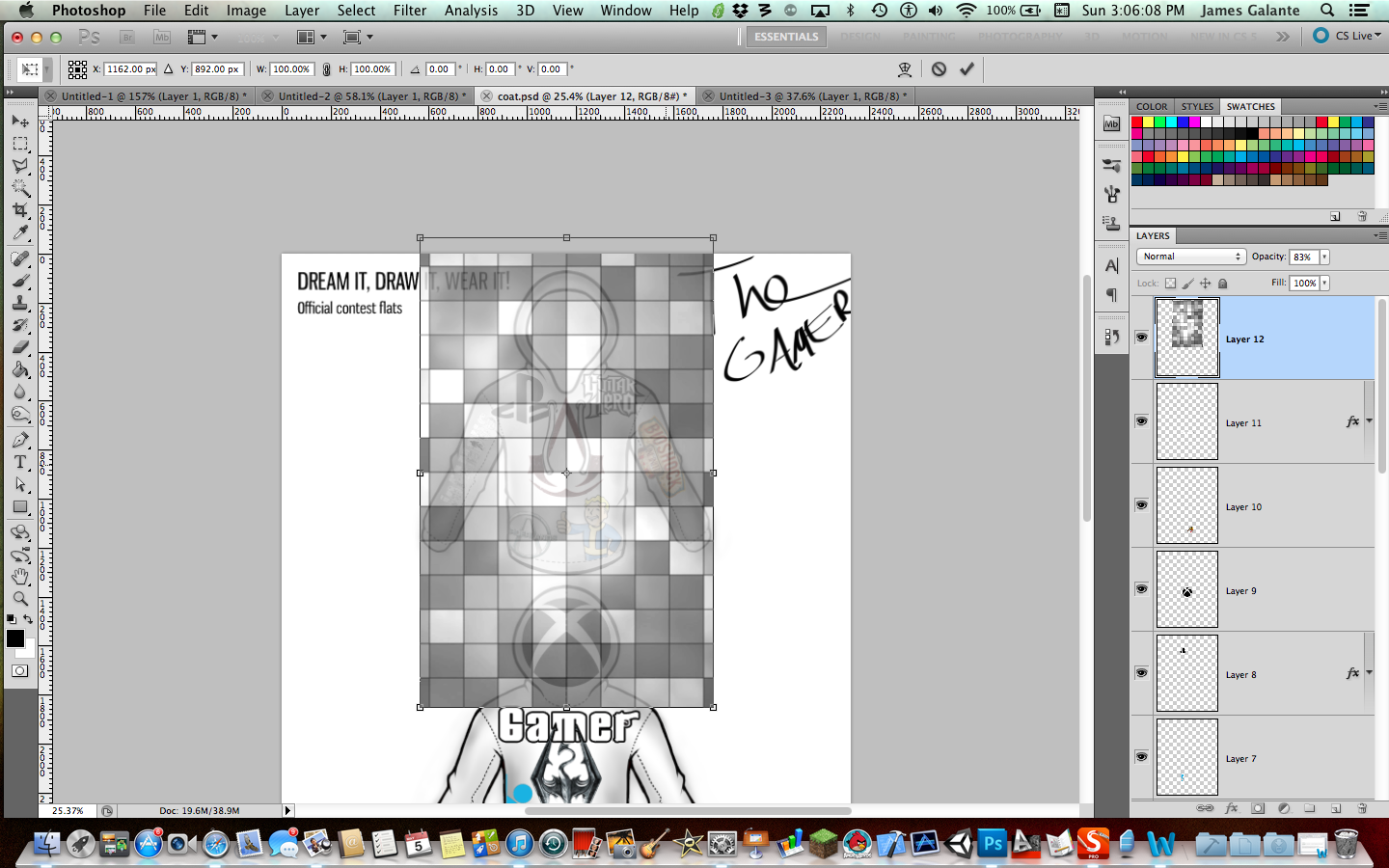Select the Zoom tool
Image resolution: width=1389 pixels, height=868 pixels.
click(x=20, y=599)
